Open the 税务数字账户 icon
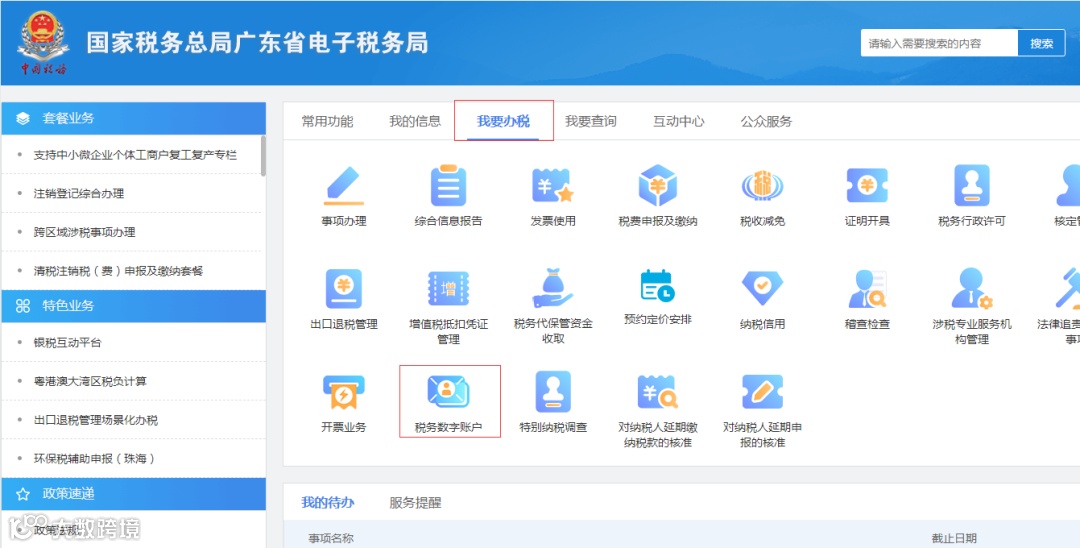This screenshot has width=1080, height=548. coord(448,392)
